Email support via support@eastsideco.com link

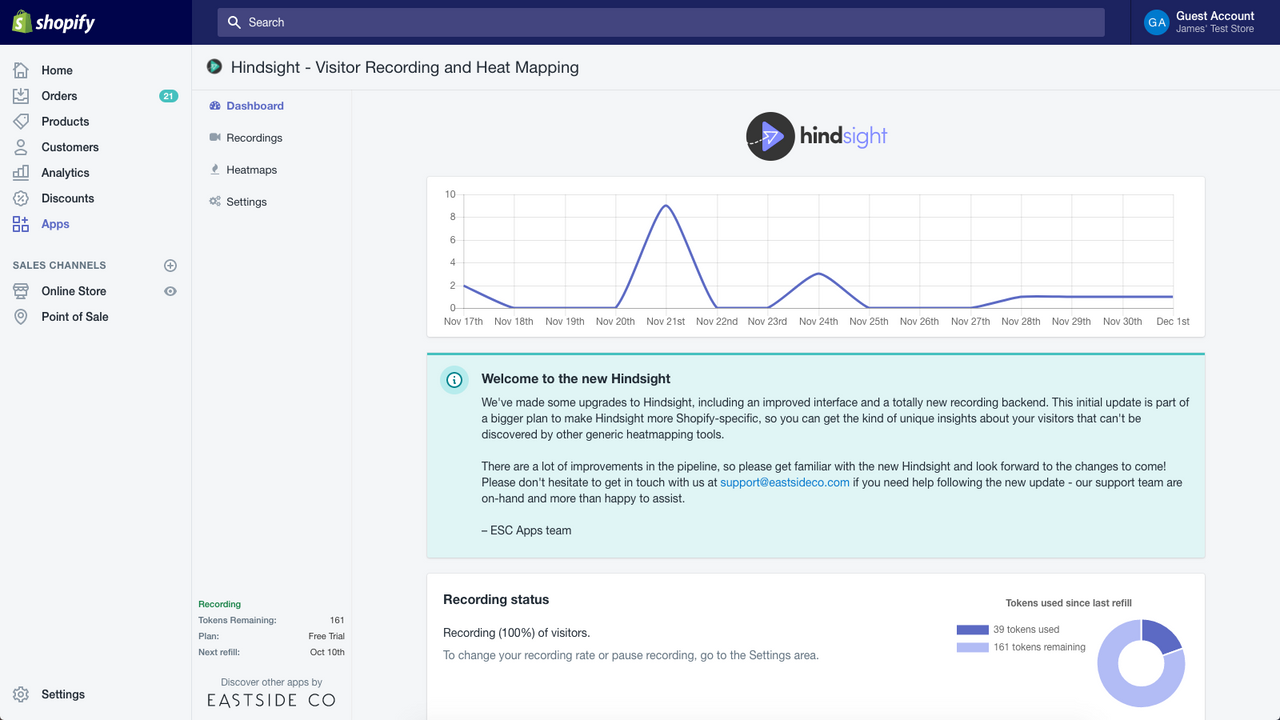point(784,481)
